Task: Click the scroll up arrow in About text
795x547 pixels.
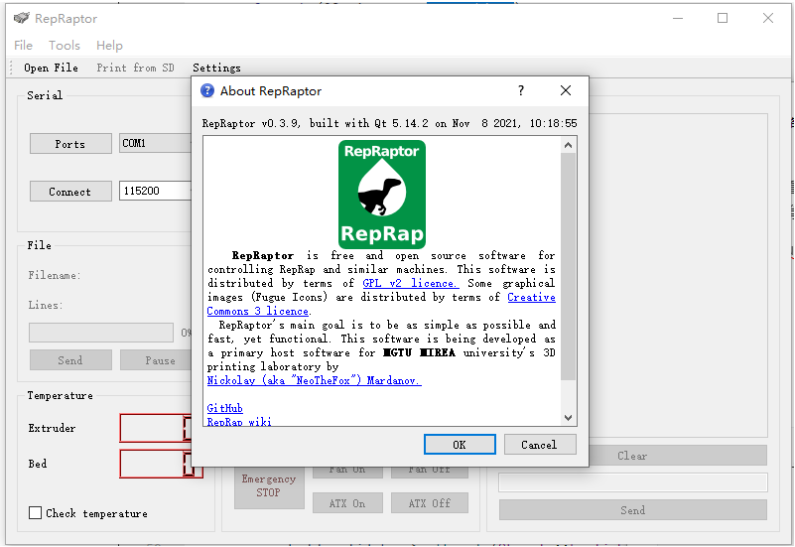Action: 568,145
